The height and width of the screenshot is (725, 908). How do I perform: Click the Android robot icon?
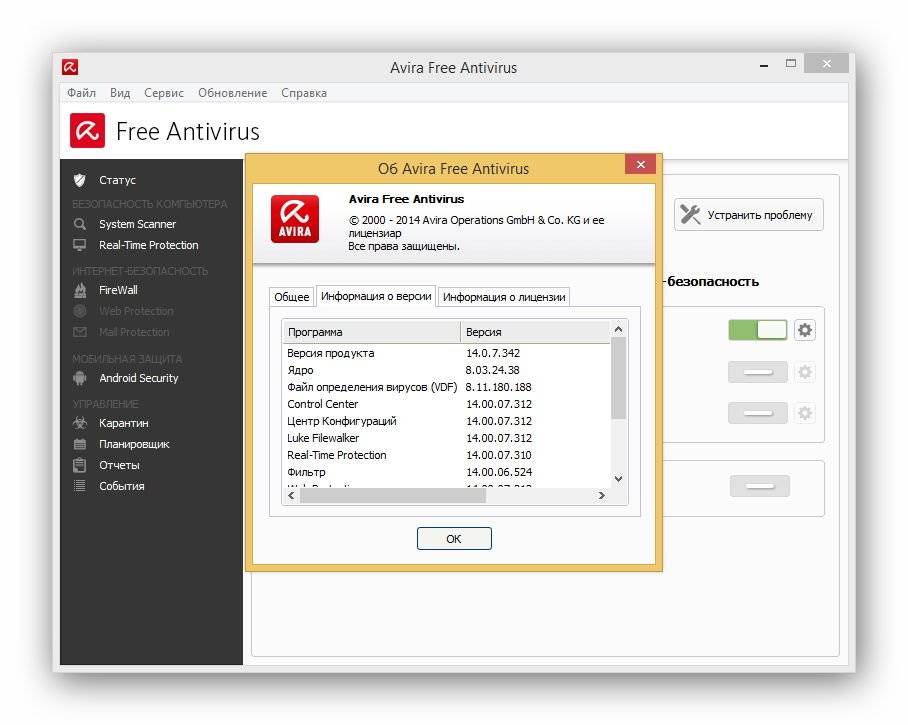pos(80,378)
